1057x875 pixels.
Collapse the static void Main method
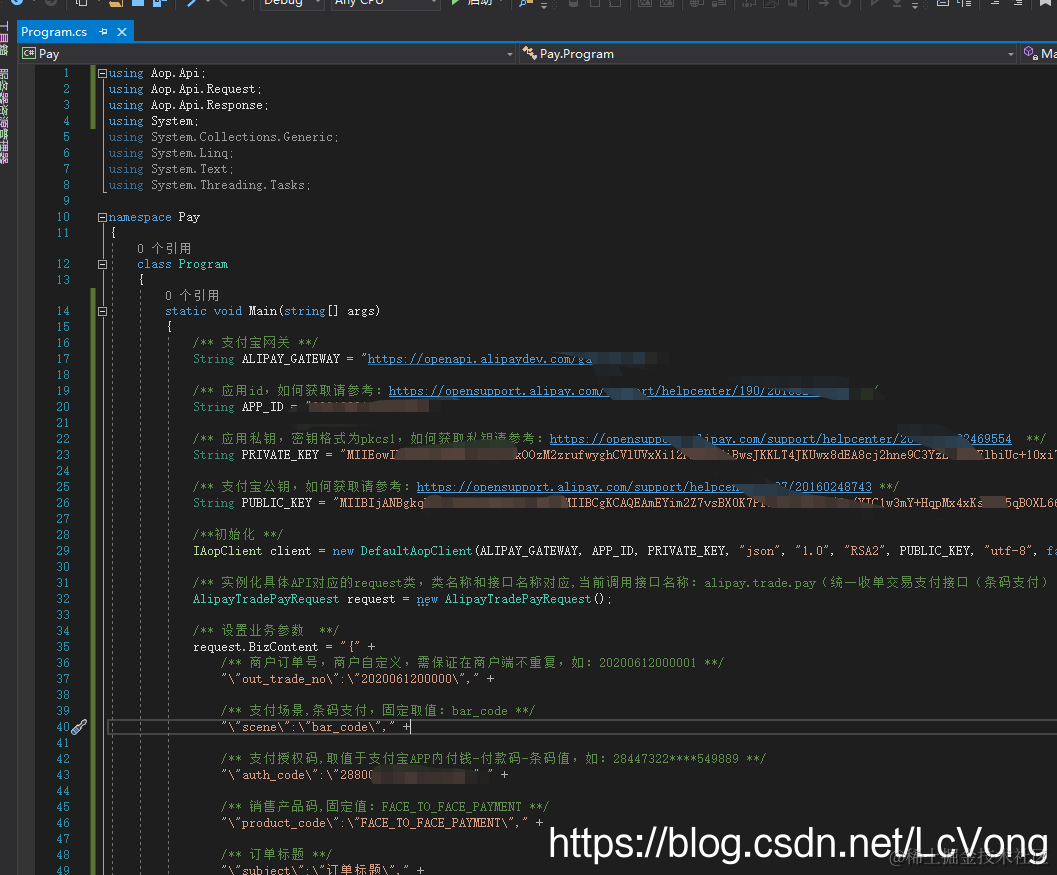102,311
